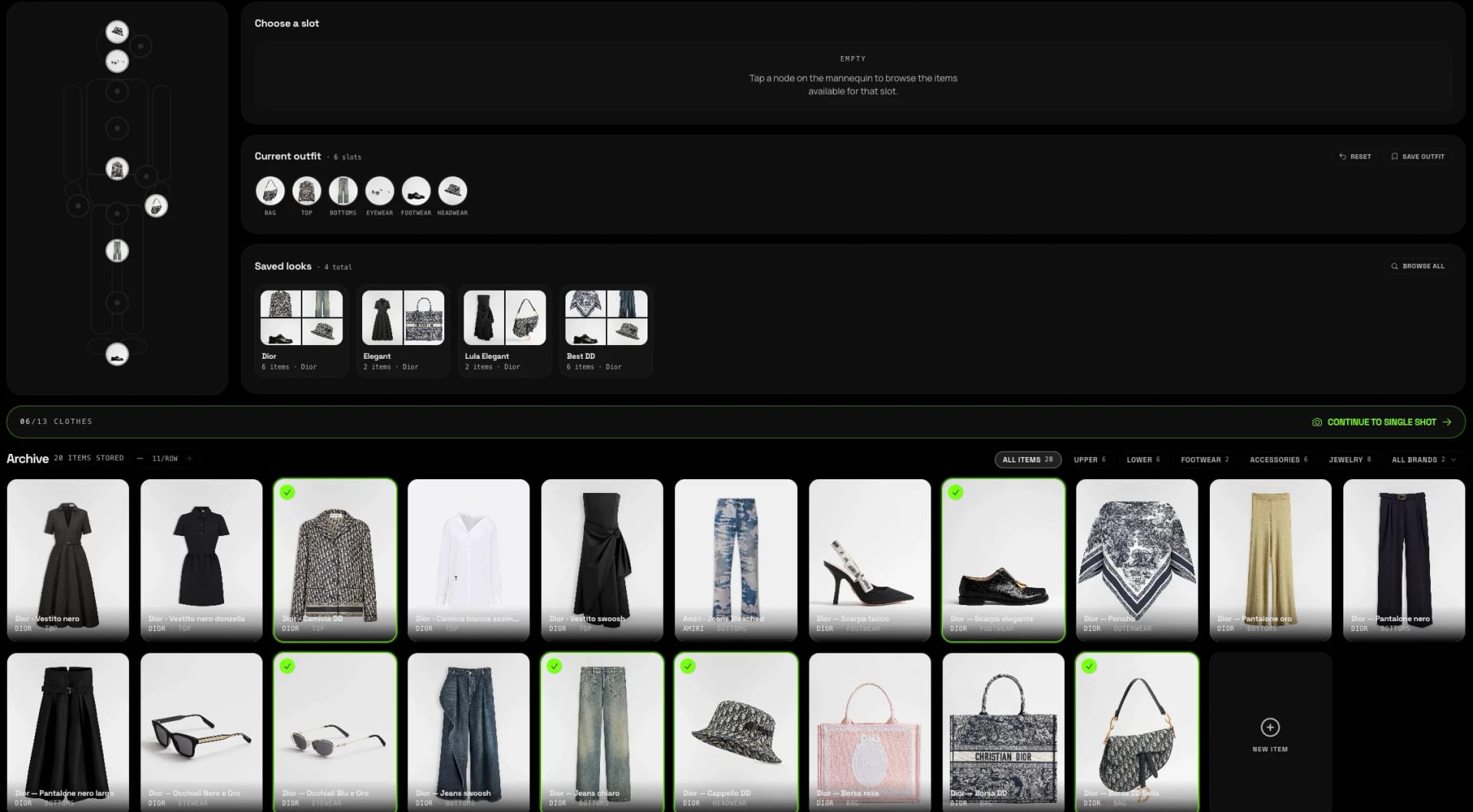Select the saddle bag node on mannequin hand
1473x812 pixels.
[157, 205]
